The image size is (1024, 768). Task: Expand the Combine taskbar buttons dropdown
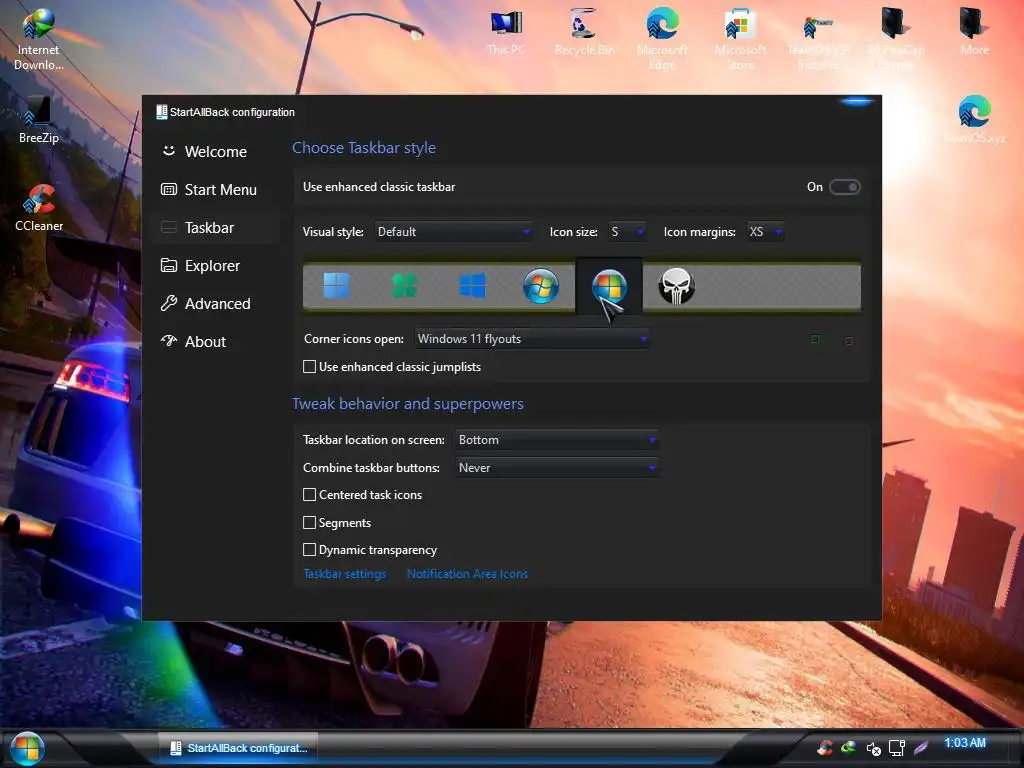click(556, 468)
